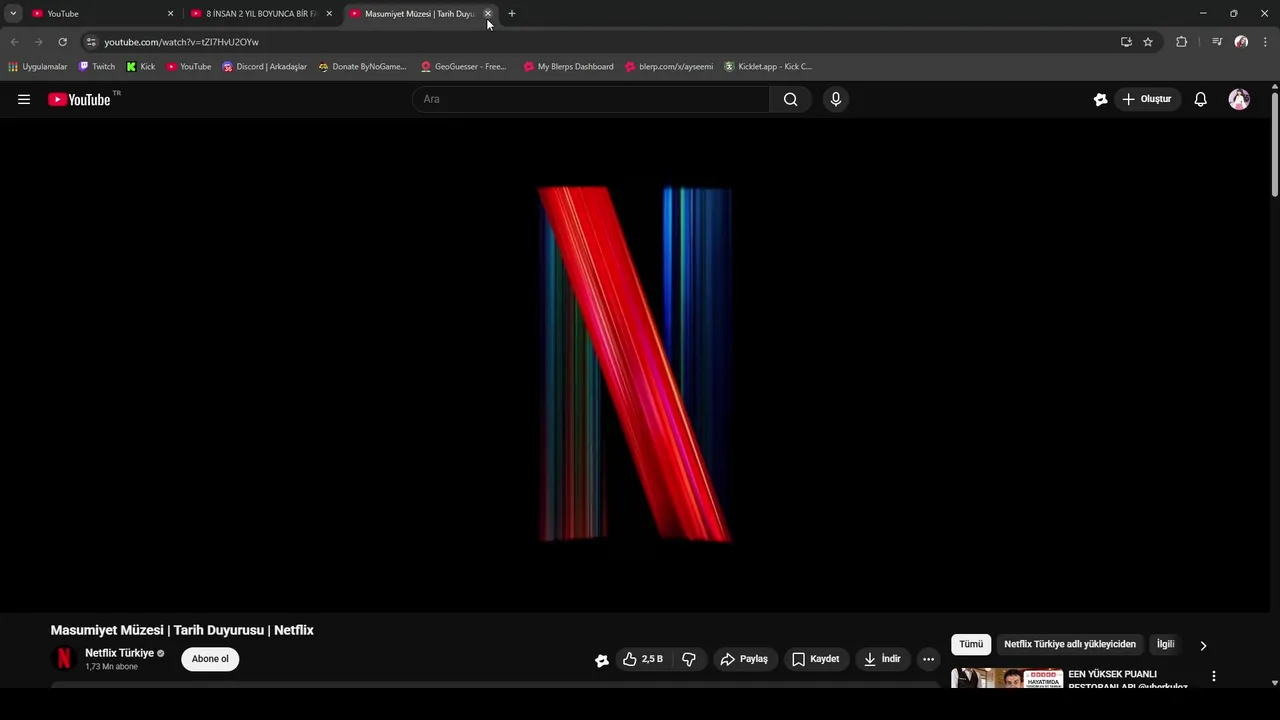Reload the current page
This screenshot has width=1280, height=720.
click(62, 42)
